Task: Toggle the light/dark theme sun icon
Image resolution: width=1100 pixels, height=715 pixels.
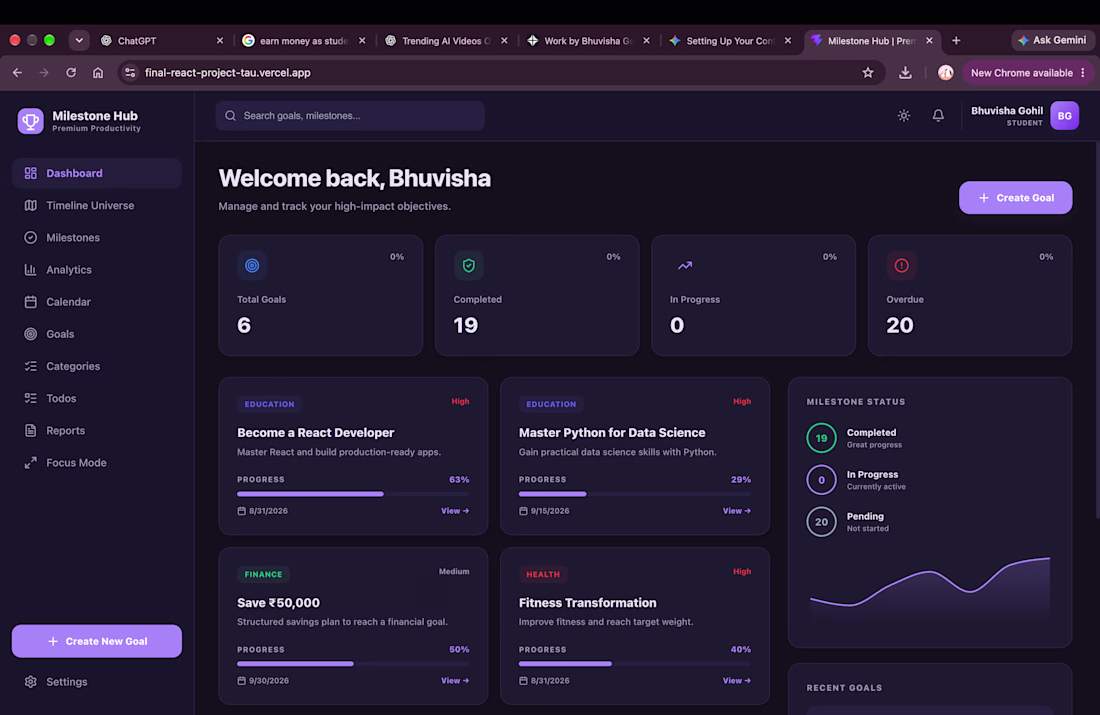Action: 904,116
